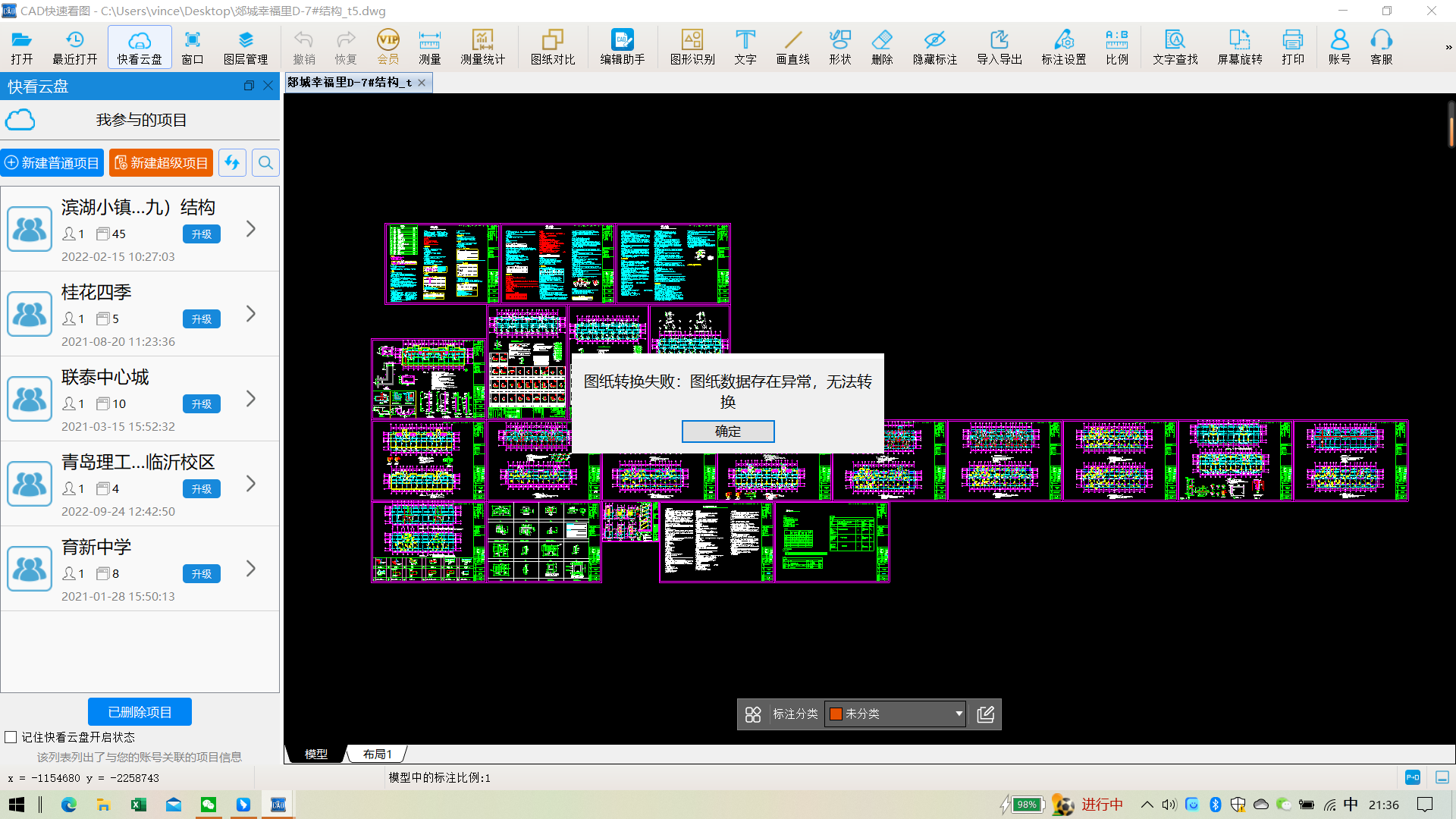Close the 快看云盘 panel
The height and width of the screenshot is (819, 1456).
click(268, 86)
